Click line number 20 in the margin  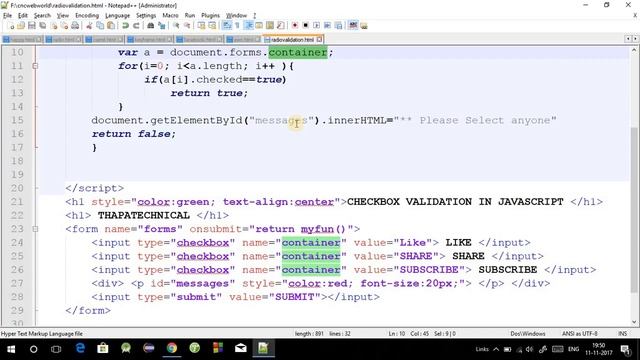pyautogui.click(x=17, y=188)
